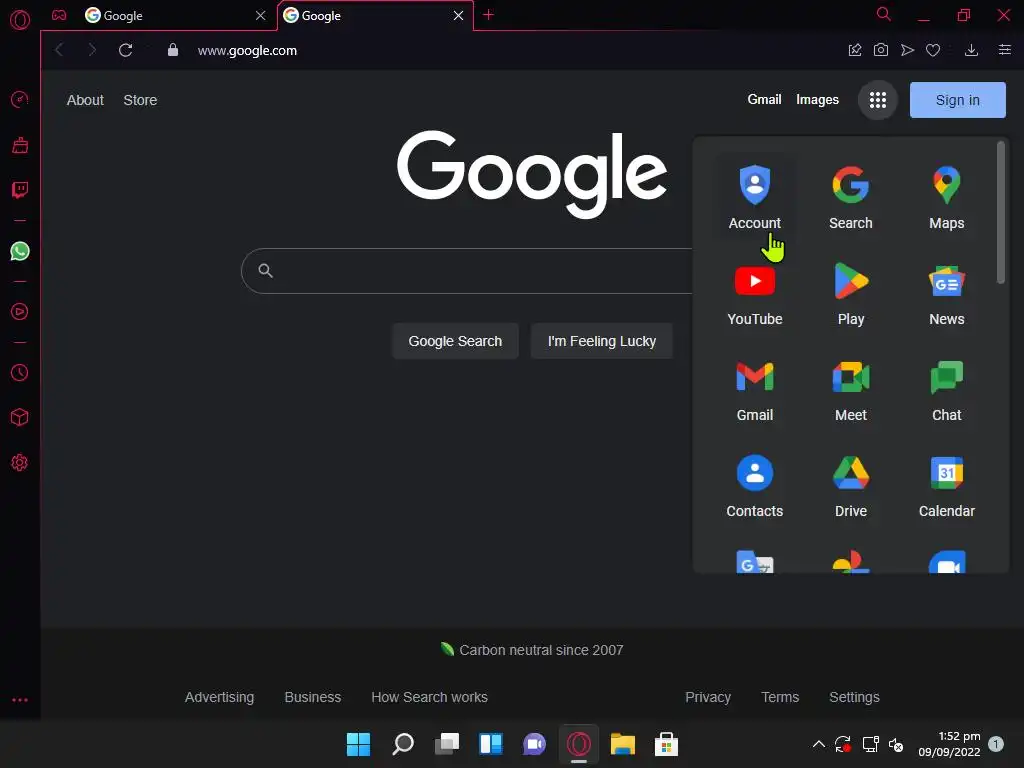
Task: Open the edit page toolbar icon
Action: point(854,50)
